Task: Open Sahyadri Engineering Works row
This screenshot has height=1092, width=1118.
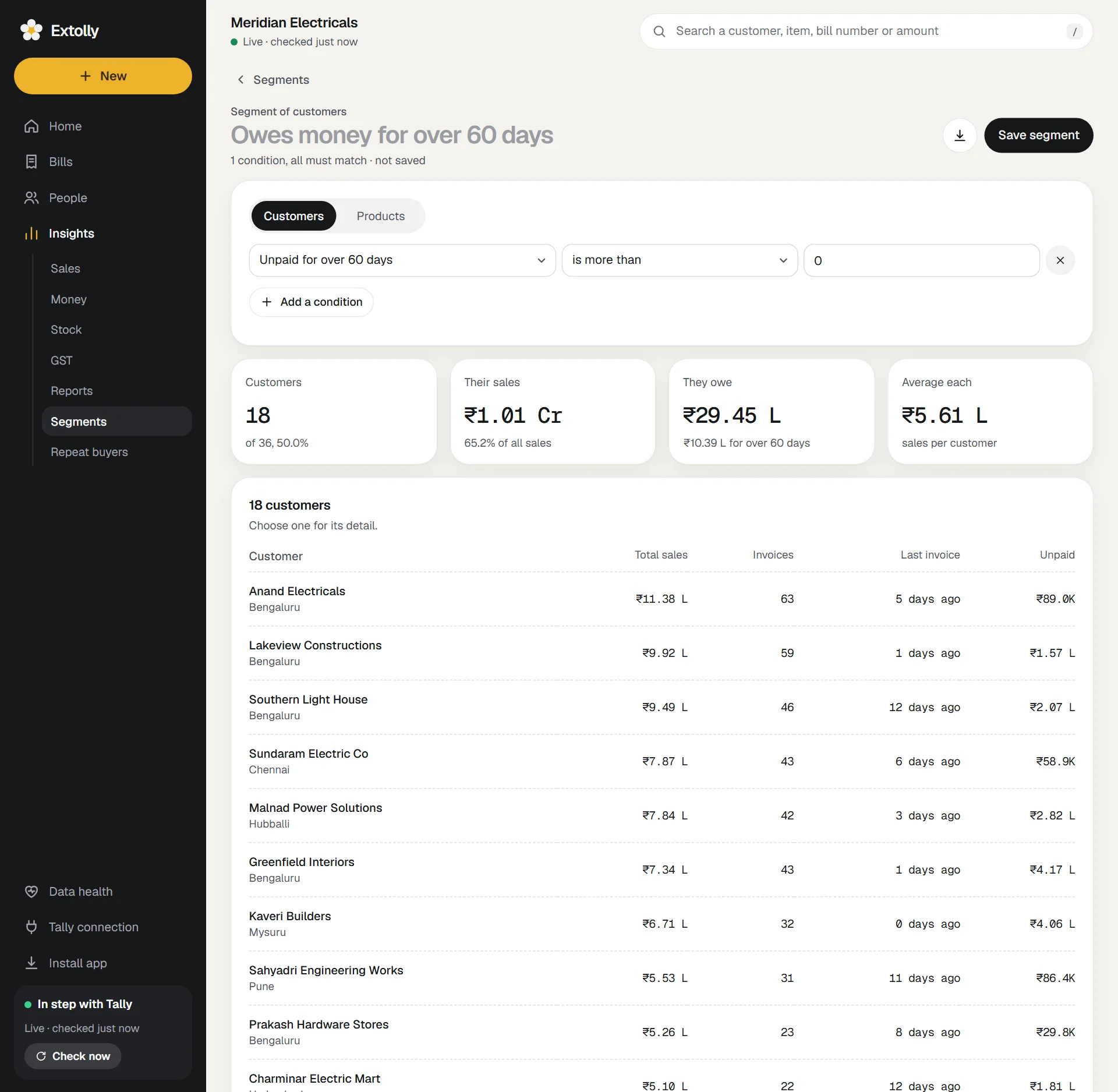Action: tap(661, 978)
